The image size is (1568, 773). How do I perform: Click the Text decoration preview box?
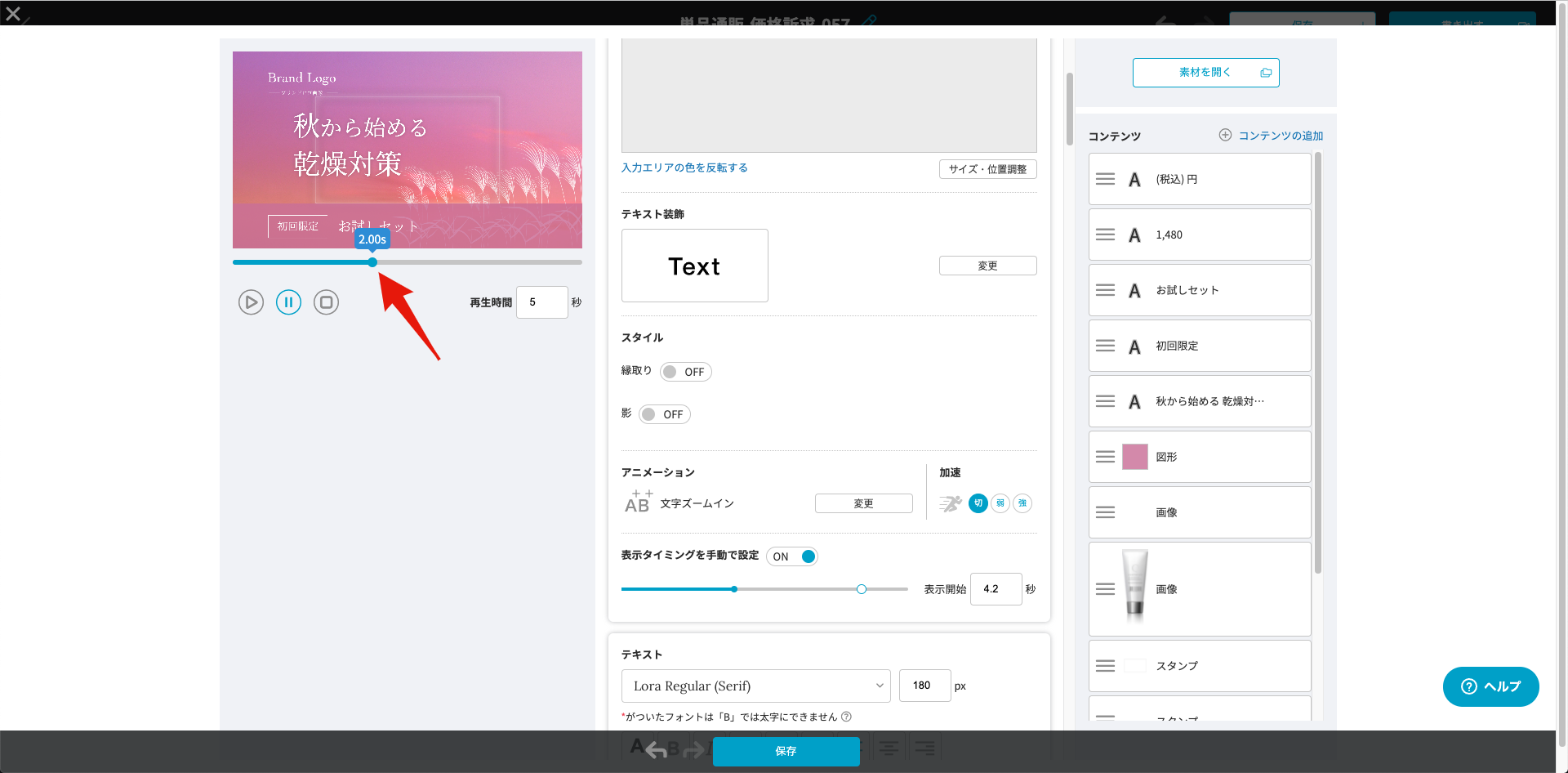click(694, 266)
